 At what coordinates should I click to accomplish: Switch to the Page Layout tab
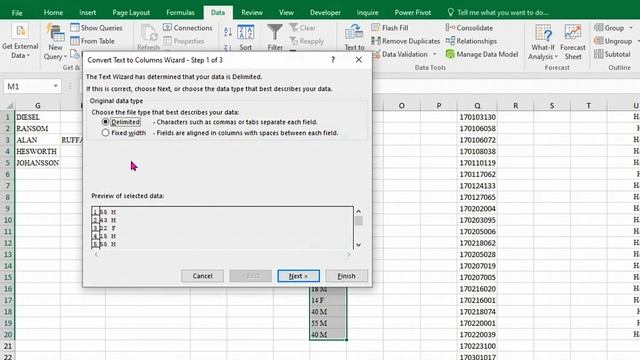131,13
